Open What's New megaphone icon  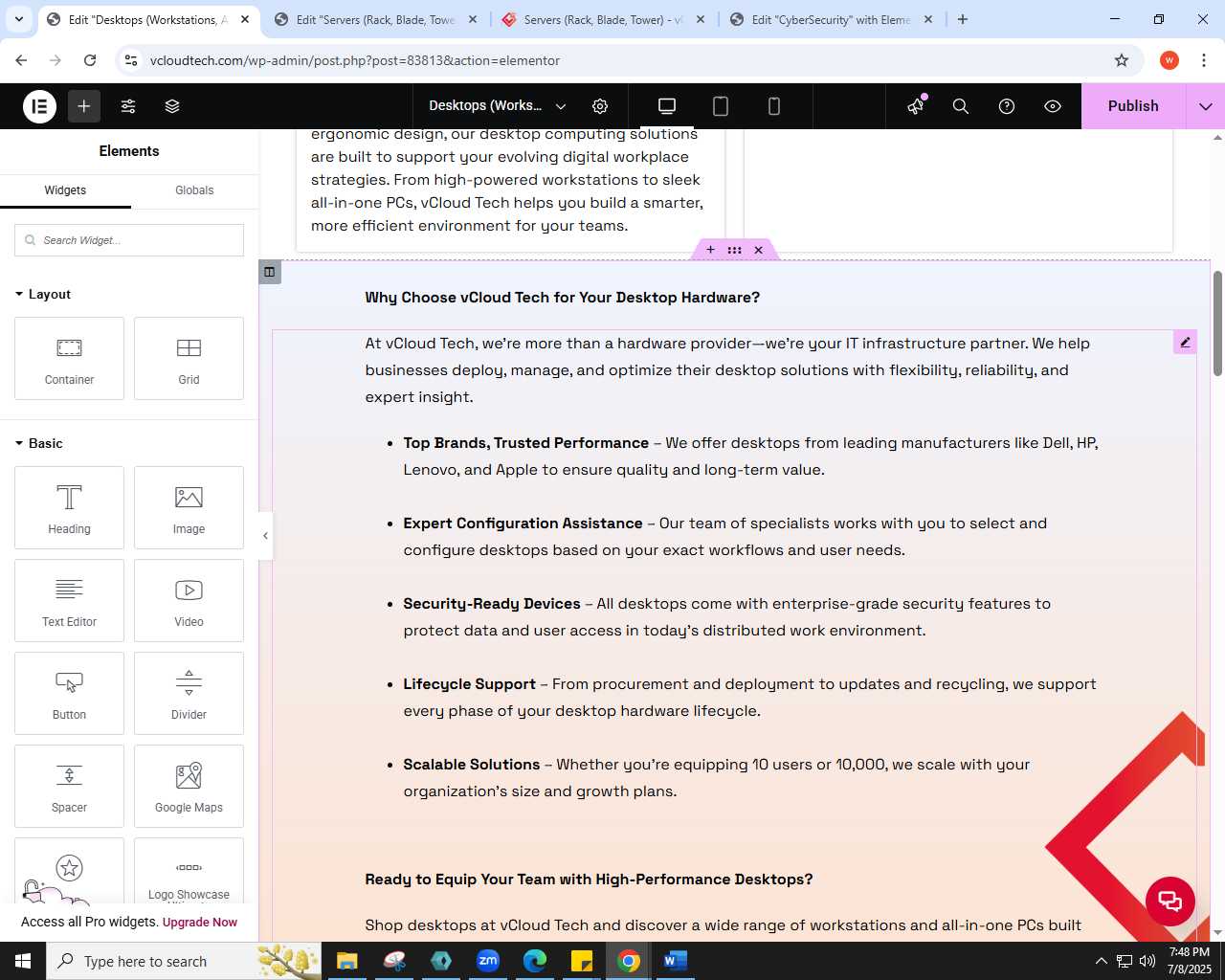tap(916, 106)
